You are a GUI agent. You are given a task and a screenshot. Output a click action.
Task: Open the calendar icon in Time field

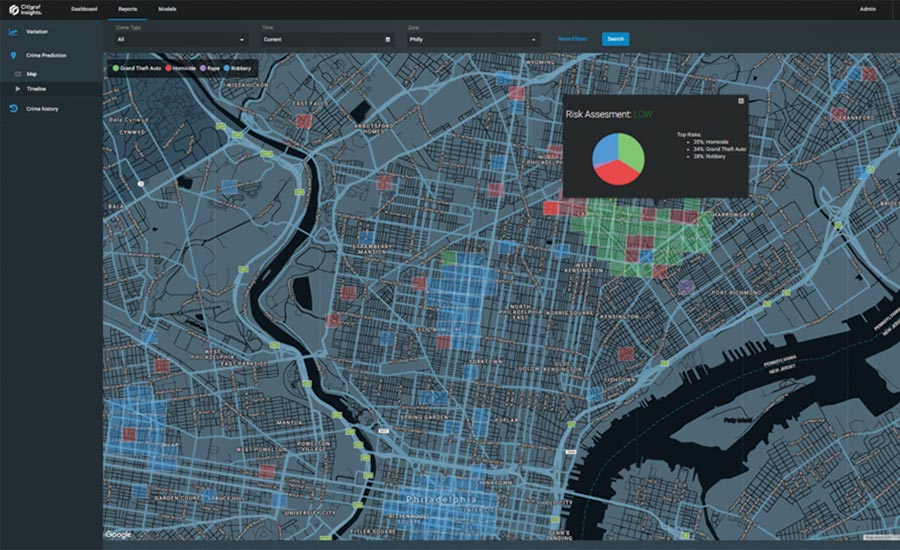[x=388, y=39]
